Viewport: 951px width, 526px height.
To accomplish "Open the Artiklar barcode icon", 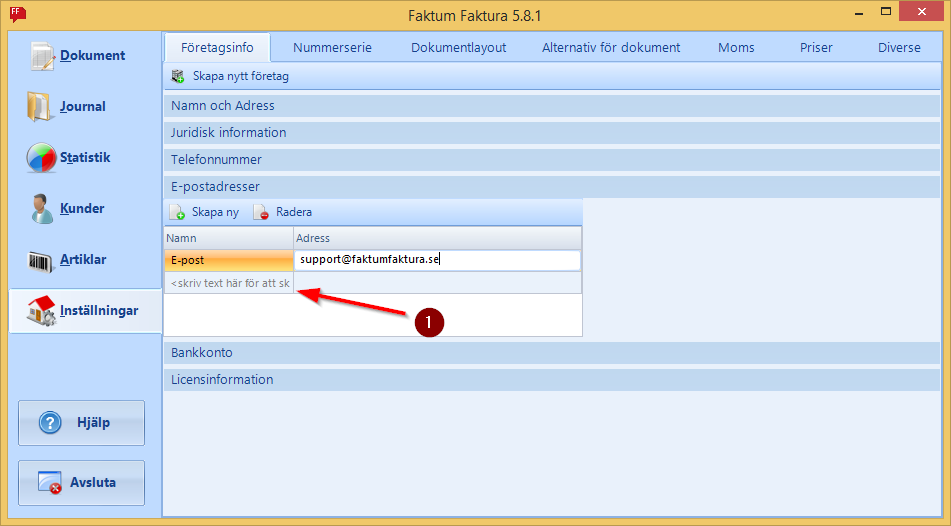I will point(41,261).
